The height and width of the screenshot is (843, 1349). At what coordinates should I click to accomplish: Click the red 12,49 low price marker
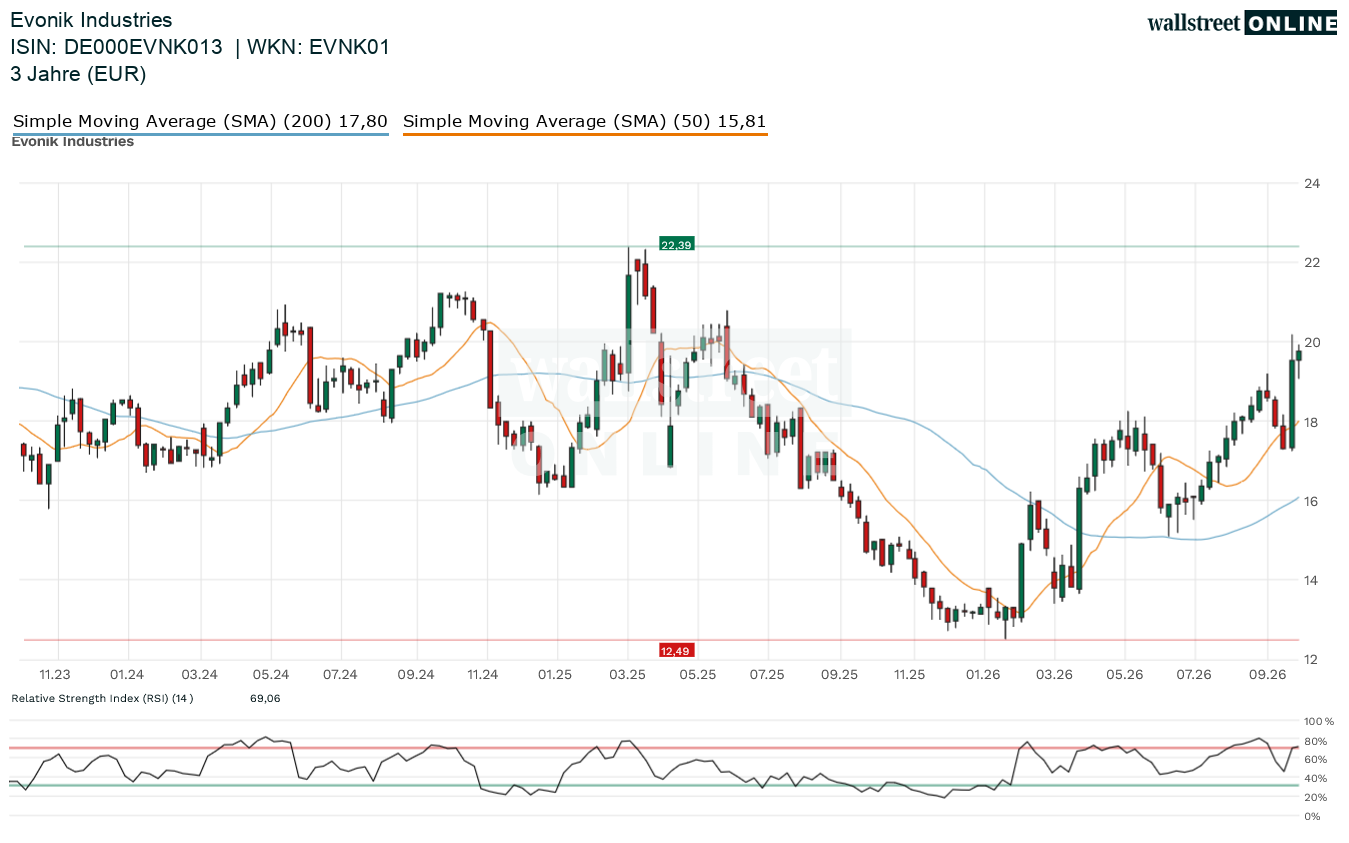pos(675,651)
